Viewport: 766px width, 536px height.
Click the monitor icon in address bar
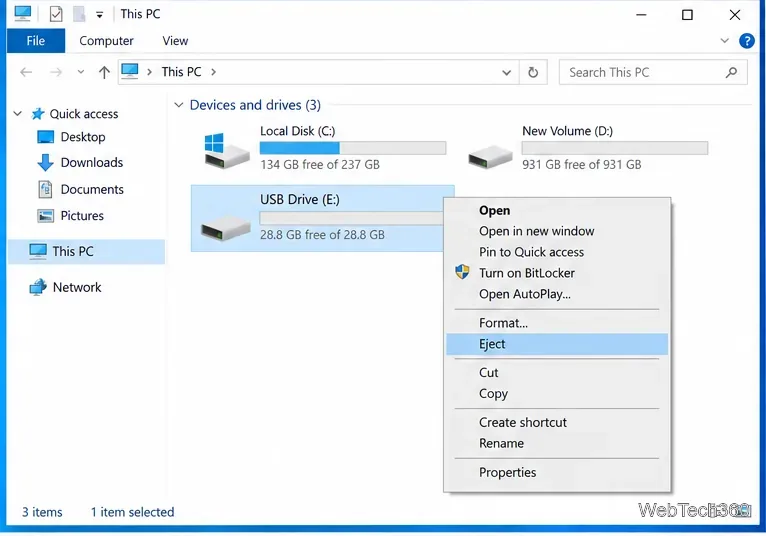(x=130, y=72)
